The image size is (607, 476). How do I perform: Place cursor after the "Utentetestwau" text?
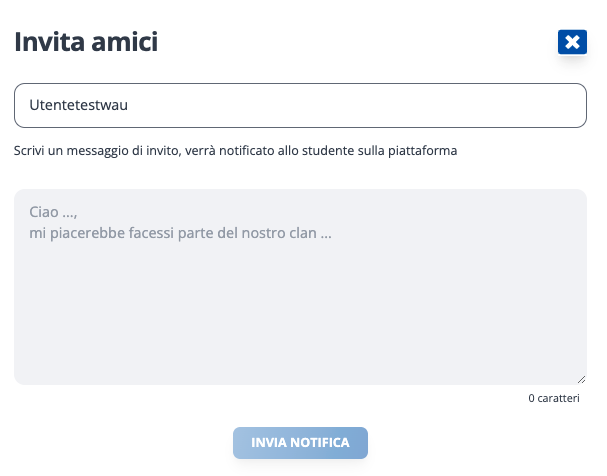(130, 105)
